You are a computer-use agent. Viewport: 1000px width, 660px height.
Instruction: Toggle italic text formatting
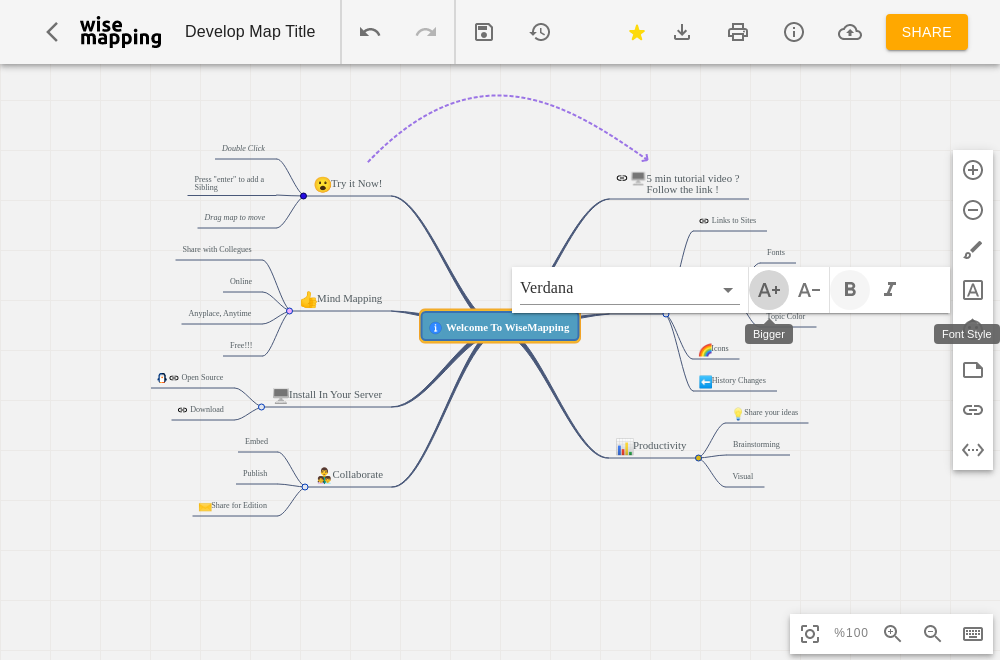click(x=890, y=290)
